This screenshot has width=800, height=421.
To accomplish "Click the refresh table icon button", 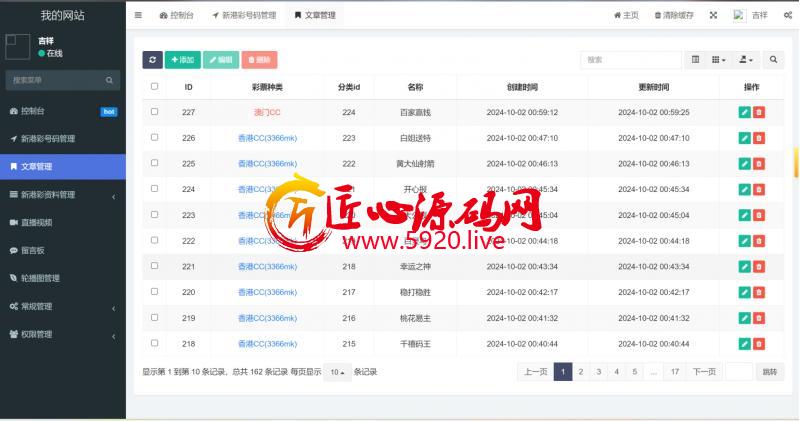I will [x=152, y=60].
